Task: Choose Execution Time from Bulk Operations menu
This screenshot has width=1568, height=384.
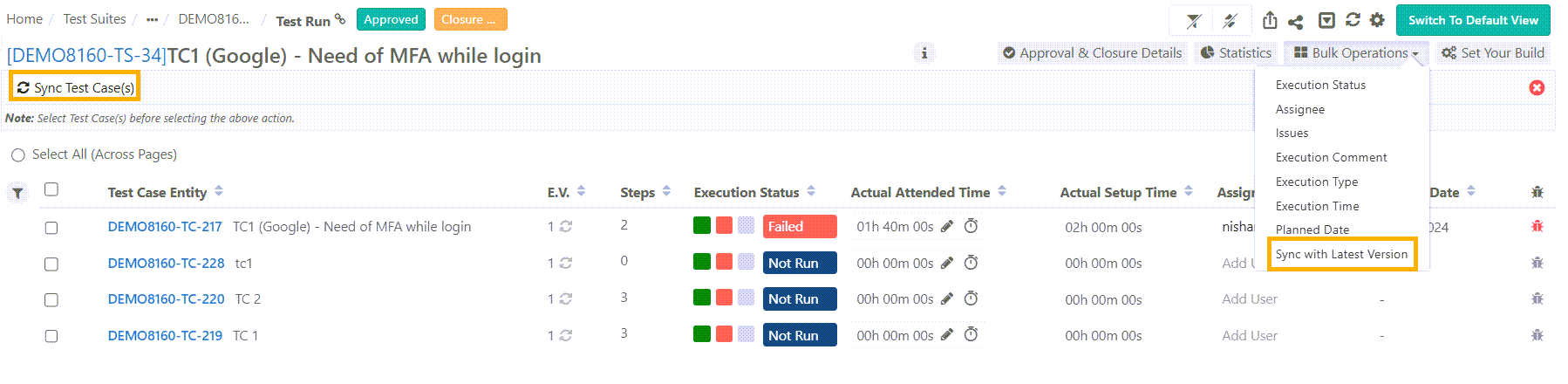Action: tap(1317, 206)
